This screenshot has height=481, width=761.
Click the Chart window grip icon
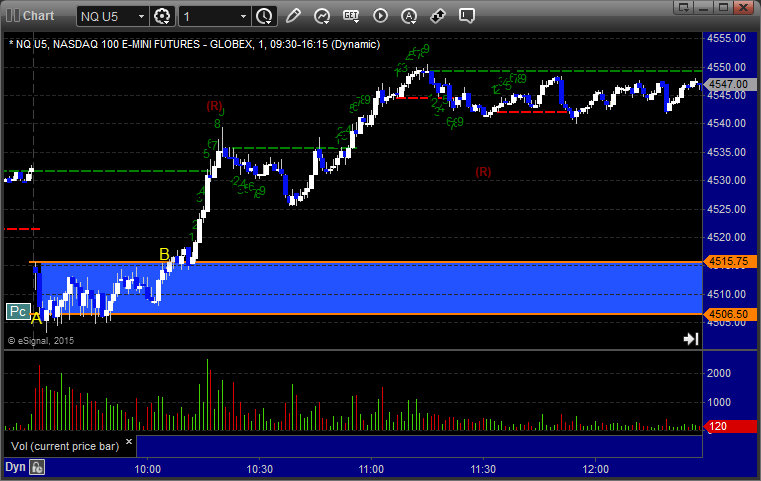[x=13, y=16]
